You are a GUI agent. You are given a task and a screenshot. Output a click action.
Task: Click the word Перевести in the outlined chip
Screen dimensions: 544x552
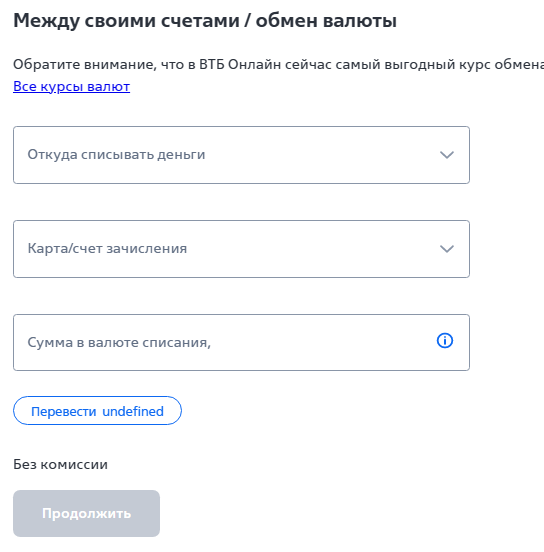pos(64,411)
